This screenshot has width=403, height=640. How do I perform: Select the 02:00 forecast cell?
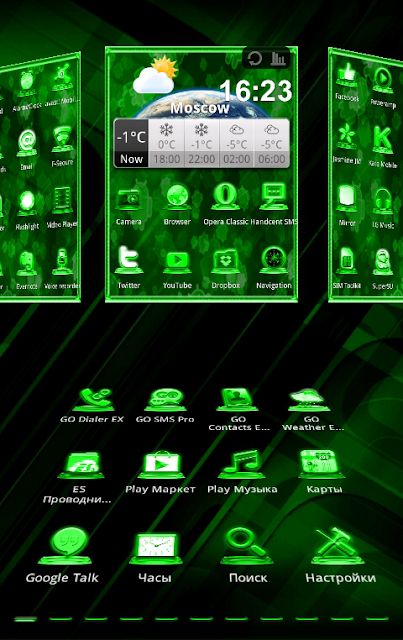237,143
